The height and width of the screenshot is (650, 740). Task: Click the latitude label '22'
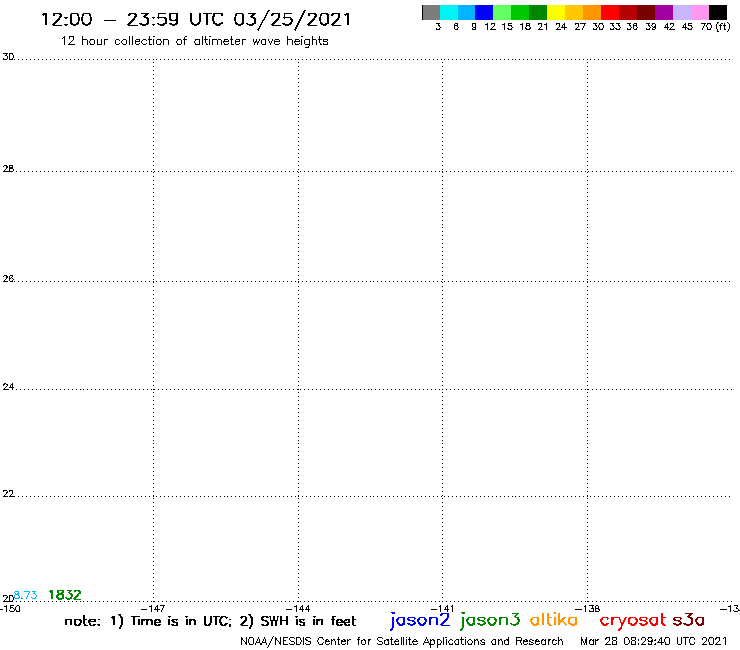coord(8,493)
